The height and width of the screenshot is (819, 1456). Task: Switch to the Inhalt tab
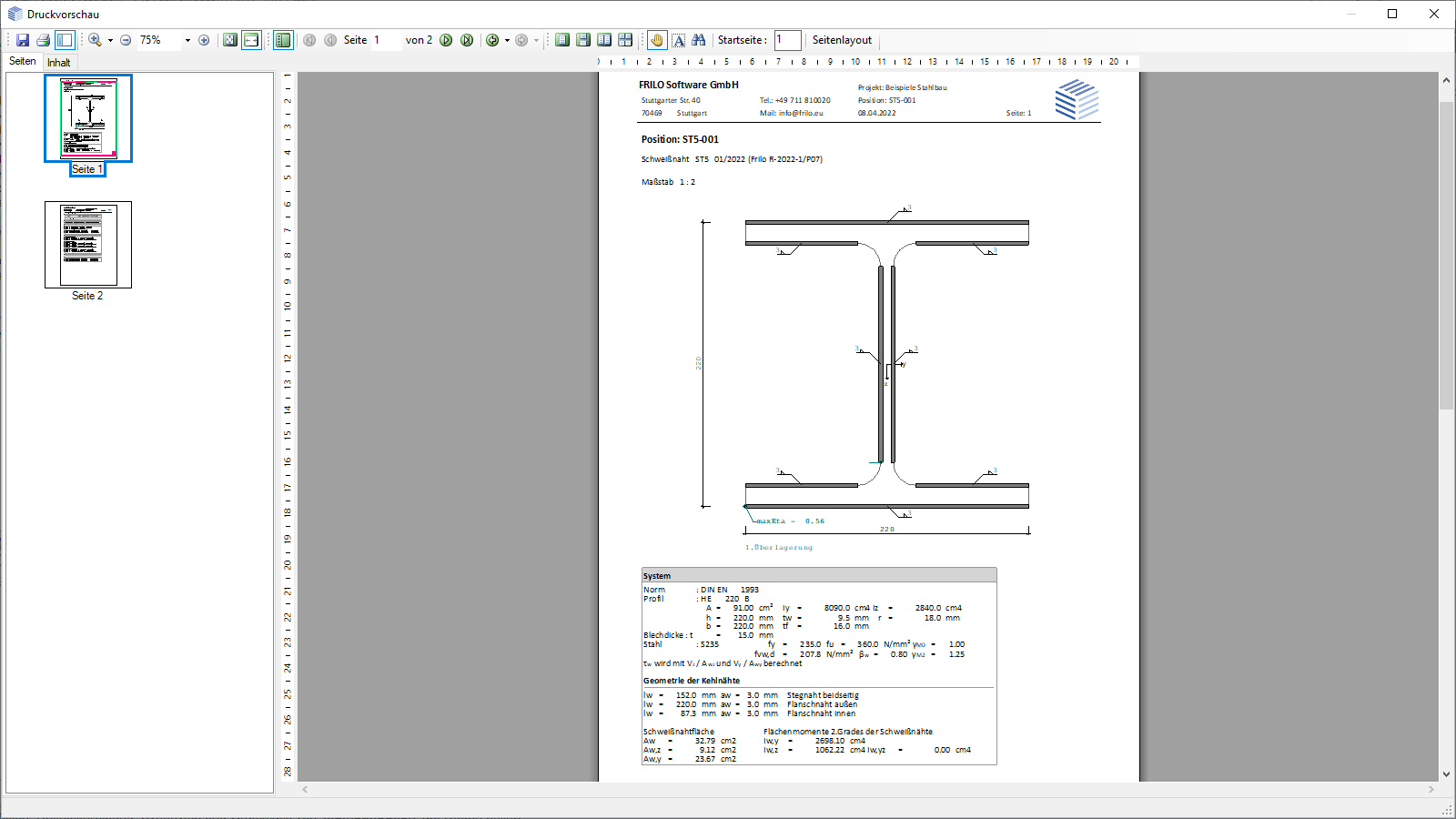pos(59,63)
